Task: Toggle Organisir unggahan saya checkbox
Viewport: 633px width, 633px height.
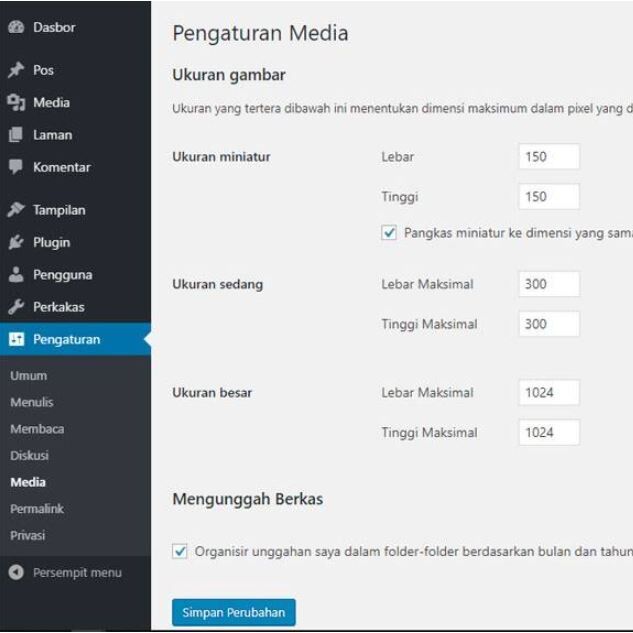Action: pos(180,551)
